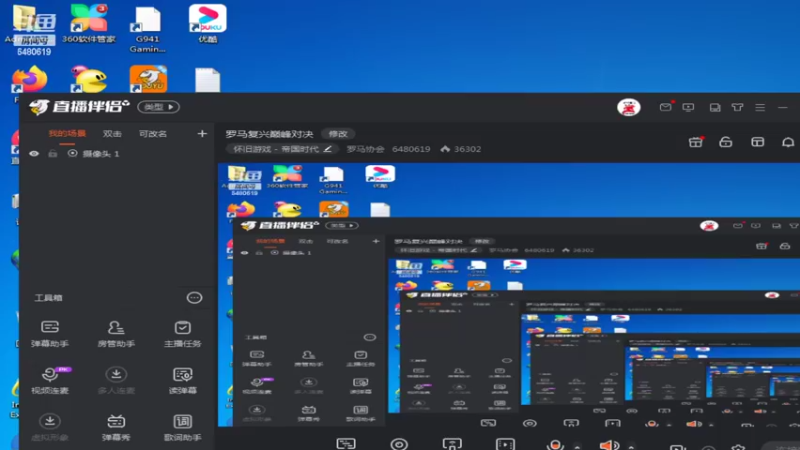Click the 修改 button beside the stream title
The width and height of the screenshot is (800, 450).
(338, 134)
